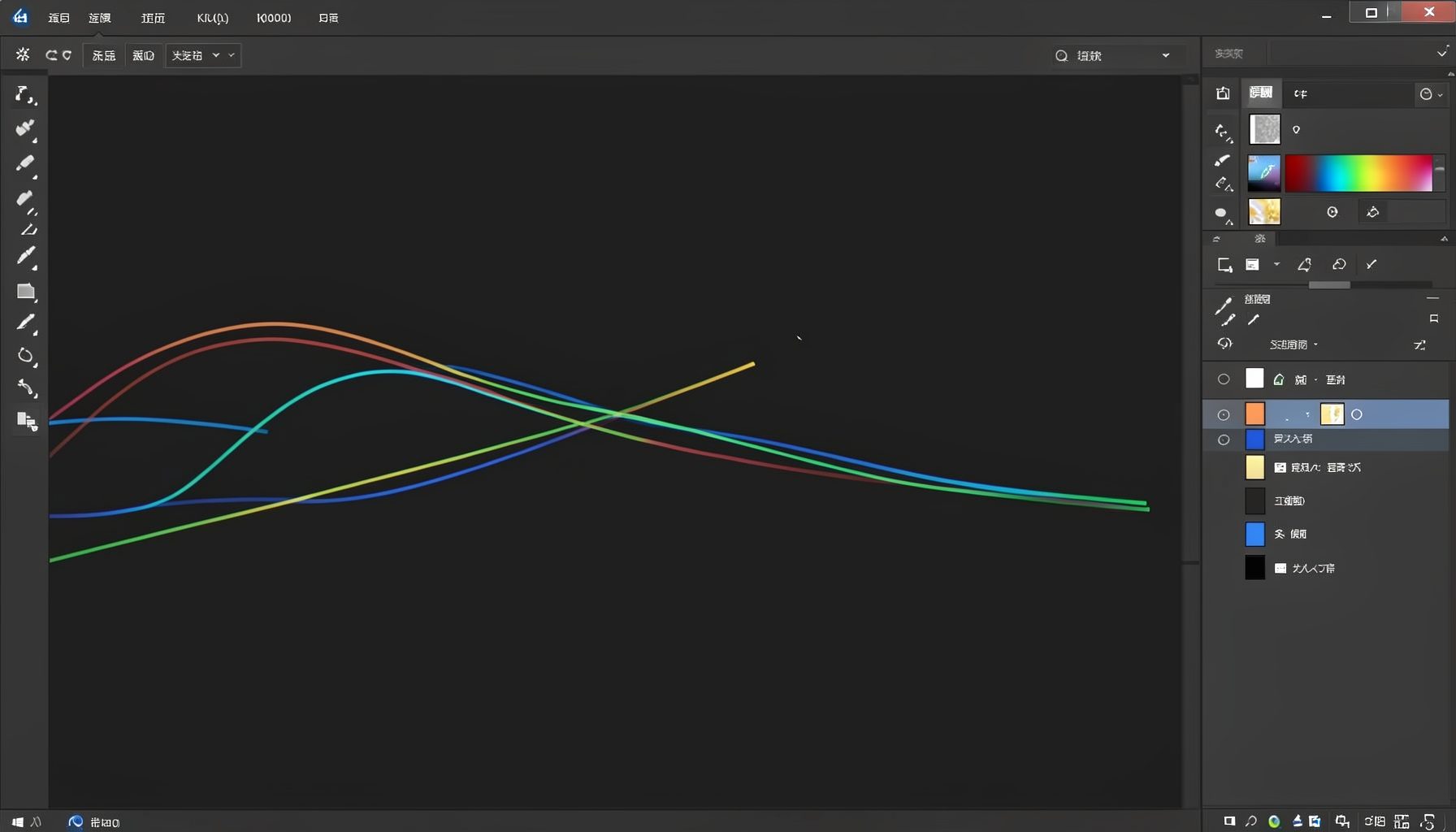Viewport: 1456px width, 832px height.
Task: Open the Windows Start button on the taskbar
Action: pos(18,822)
